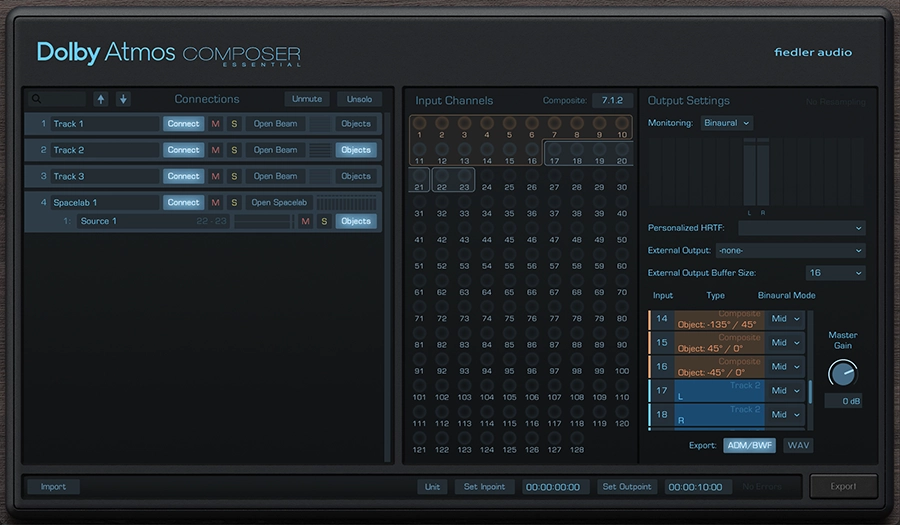The image size is (900, 525).
Task: Select ADM/BWF export format
Action: 749,445
